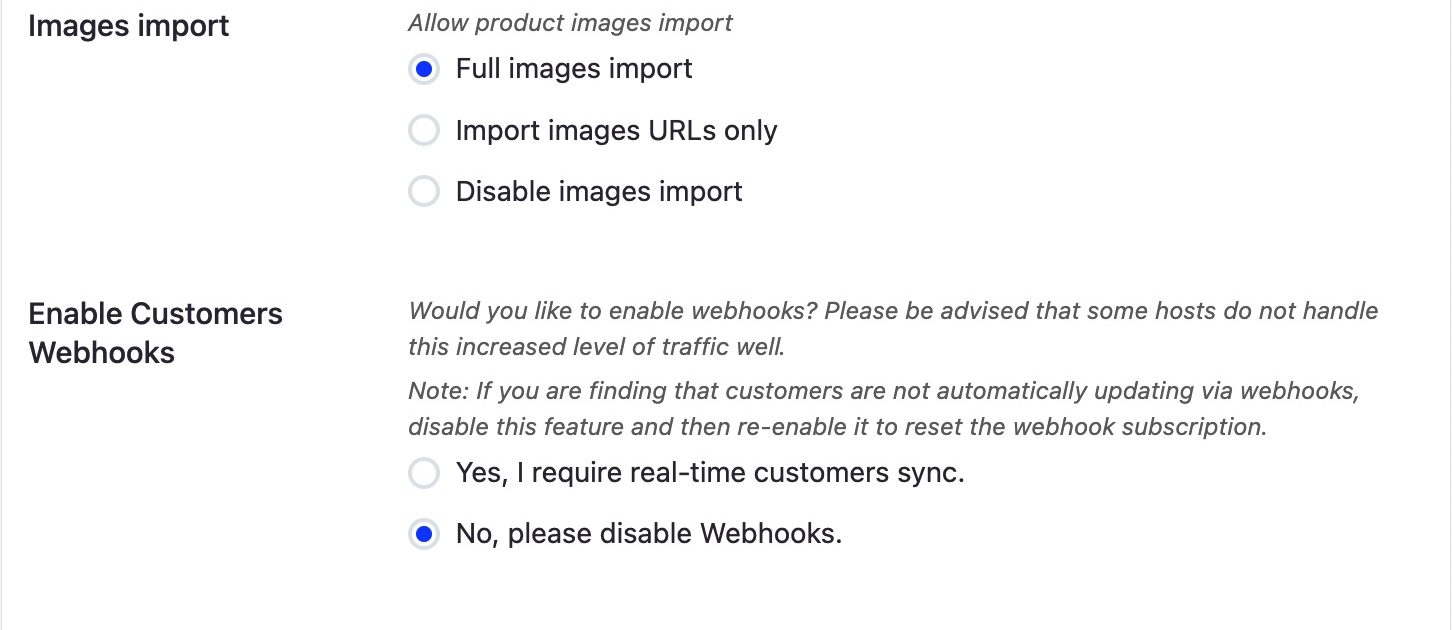Click the "Disable images import" label text
The height and width of the screenshot is (630, 1452).
click(599, 192)
